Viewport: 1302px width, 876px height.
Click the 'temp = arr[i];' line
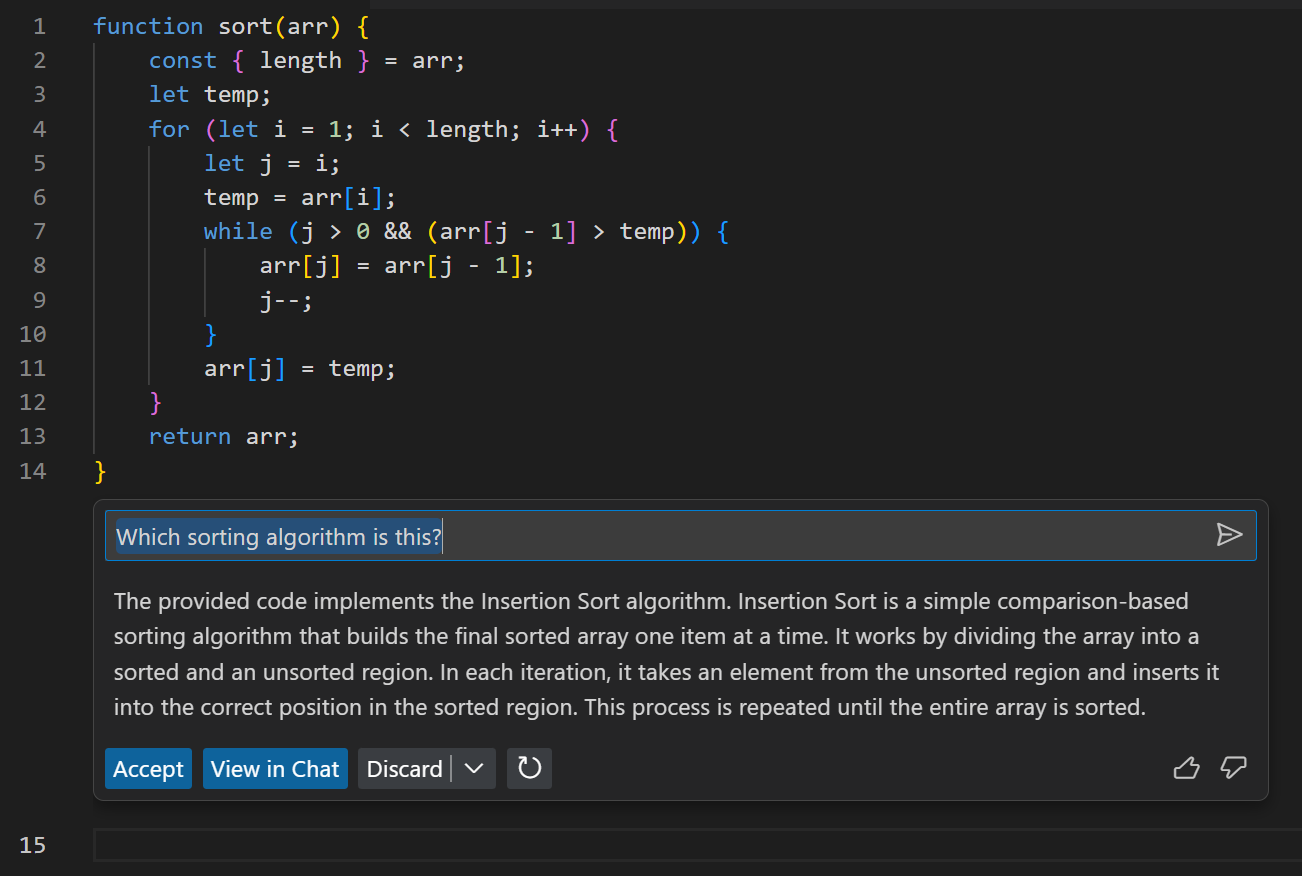pos(300,197)
